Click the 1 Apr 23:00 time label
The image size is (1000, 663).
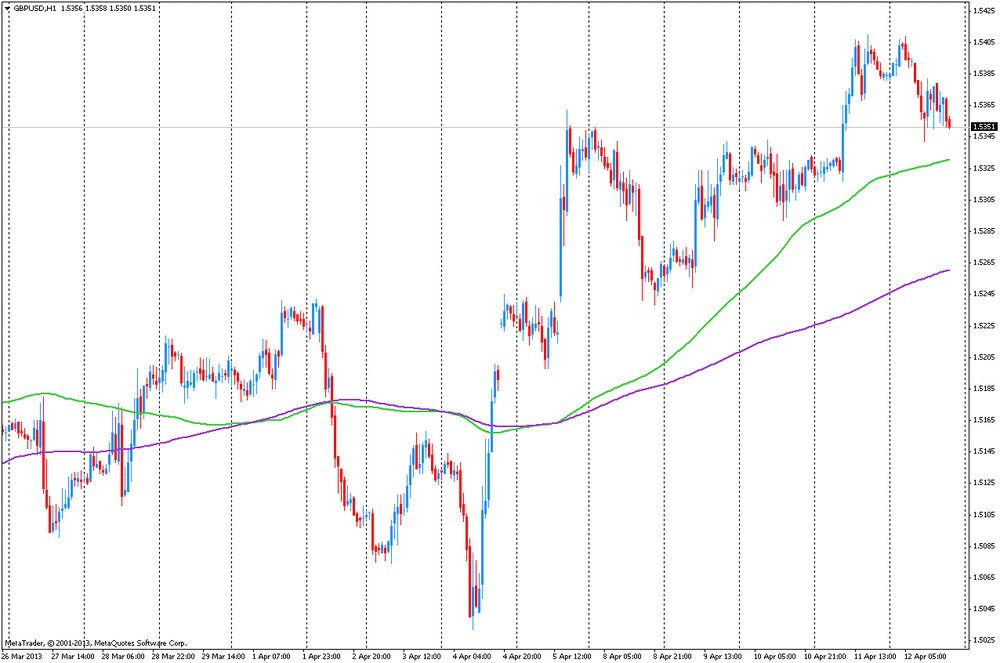point(321,656)
